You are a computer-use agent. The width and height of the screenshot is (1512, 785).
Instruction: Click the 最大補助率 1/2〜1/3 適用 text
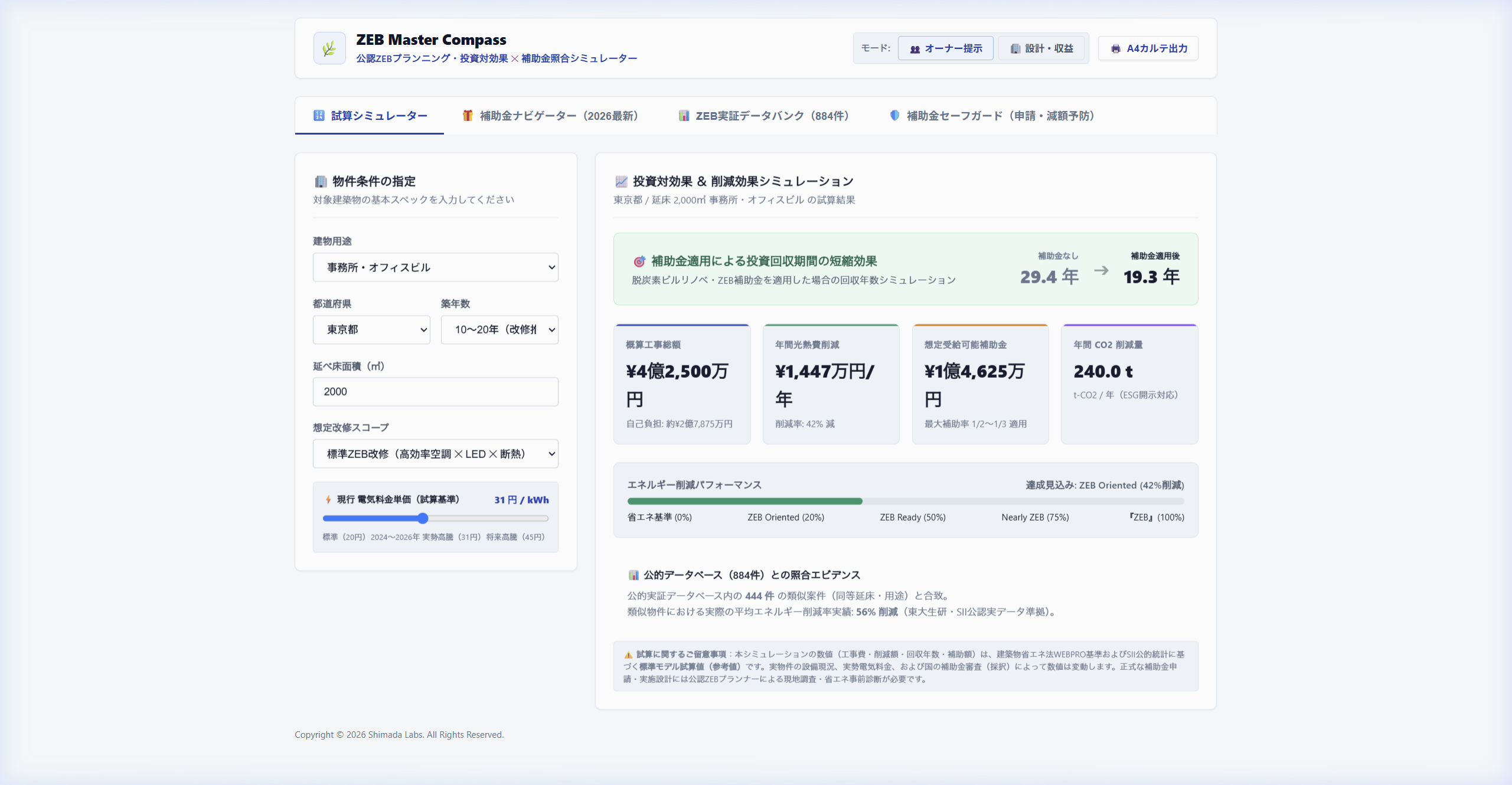(x=975, y=424)
